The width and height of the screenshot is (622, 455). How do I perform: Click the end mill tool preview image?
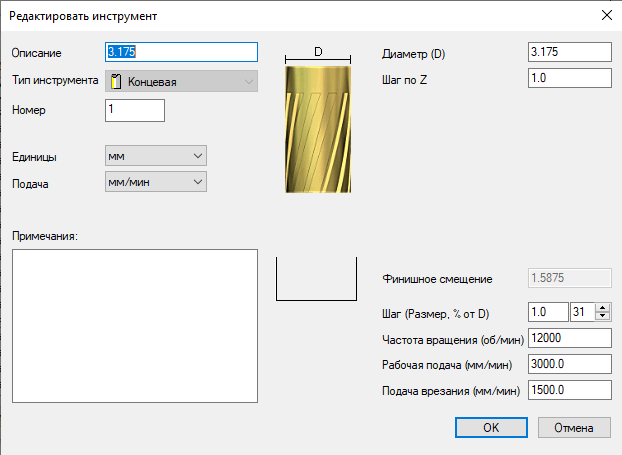tap(318, 129)
